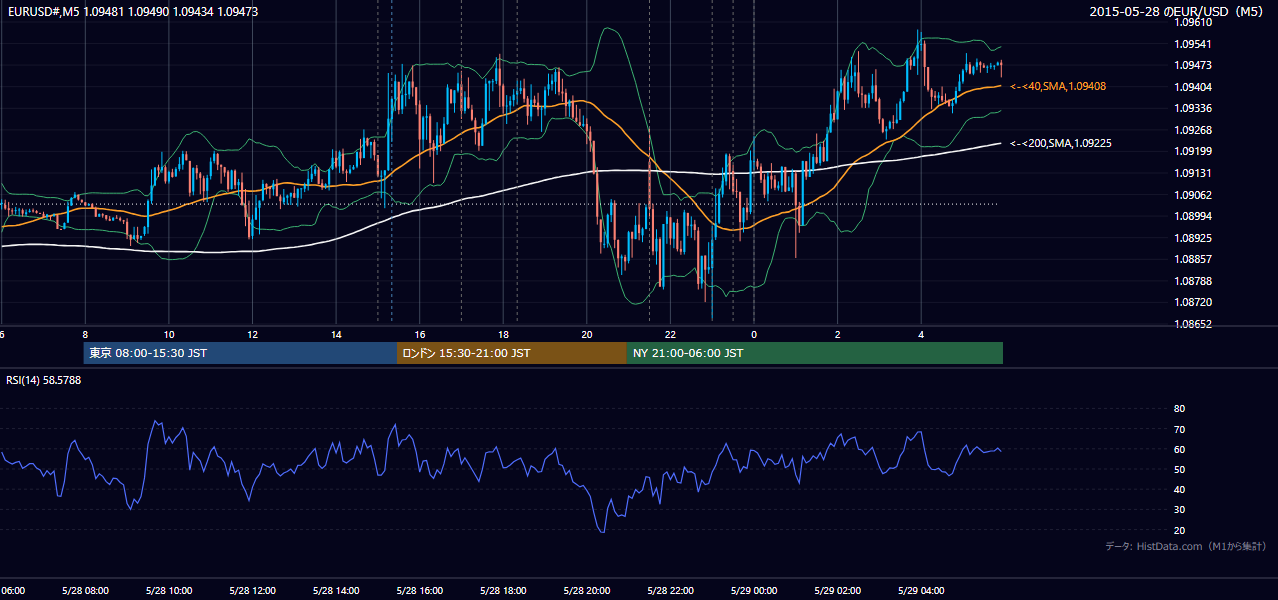Screen dimensions: 1278x600
Task: Click the 5/29 04:00 time axis label
Action: [x=921, y=591]
